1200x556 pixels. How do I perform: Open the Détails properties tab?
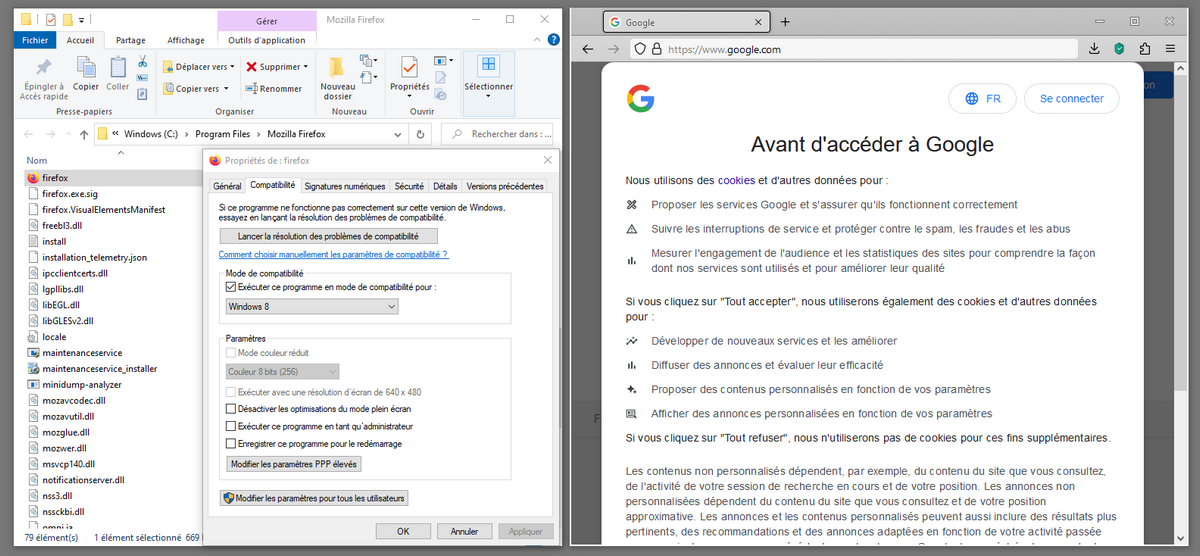(445, 186)
